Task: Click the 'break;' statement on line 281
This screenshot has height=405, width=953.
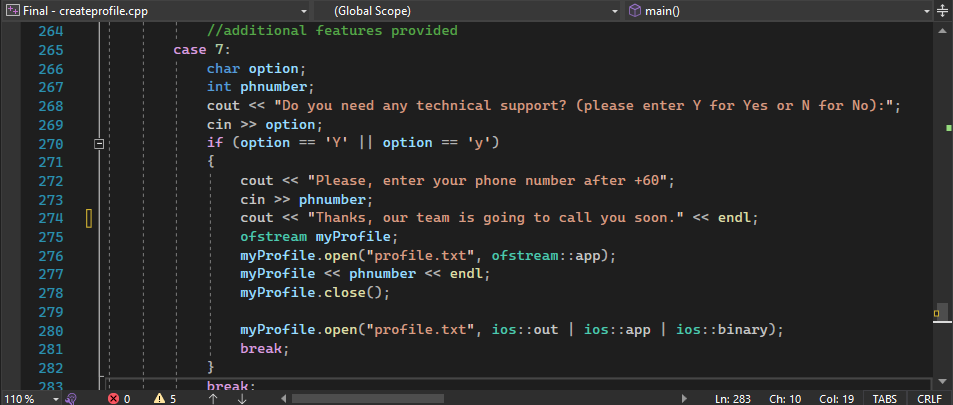Action: pyautogui.click(x=265, y=349)
